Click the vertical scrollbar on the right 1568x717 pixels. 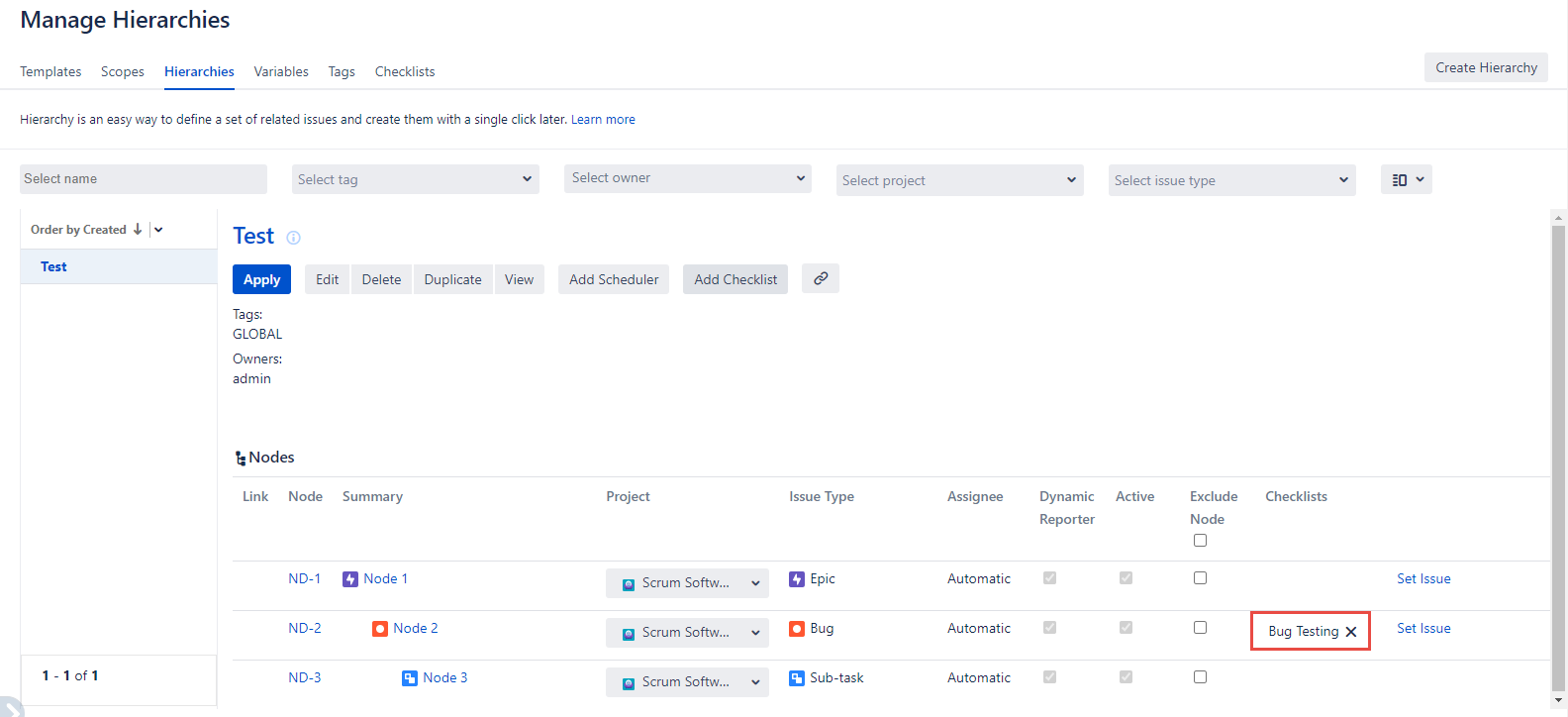1558,446
